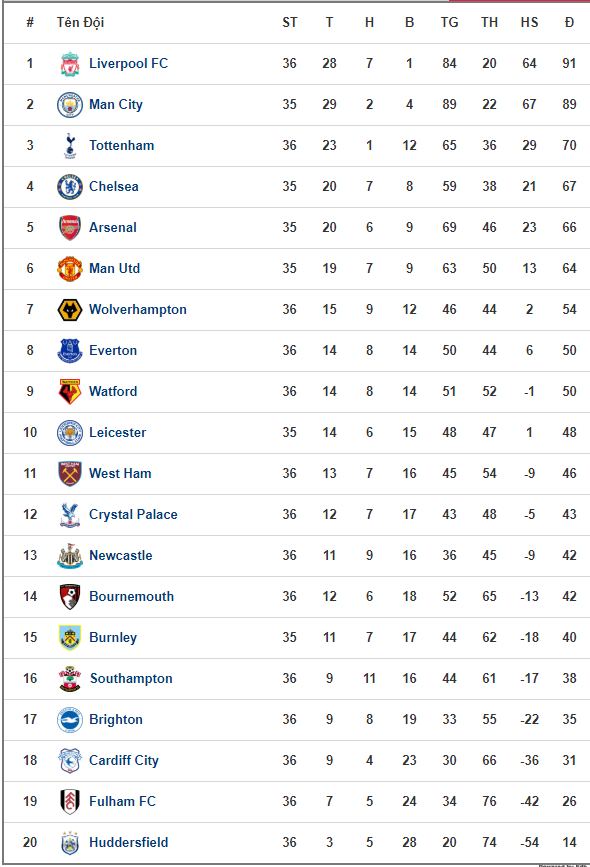Open the Man Utd team link
Image resolution: width=590 pixels, height=867 pixels.
click(114, 269)
